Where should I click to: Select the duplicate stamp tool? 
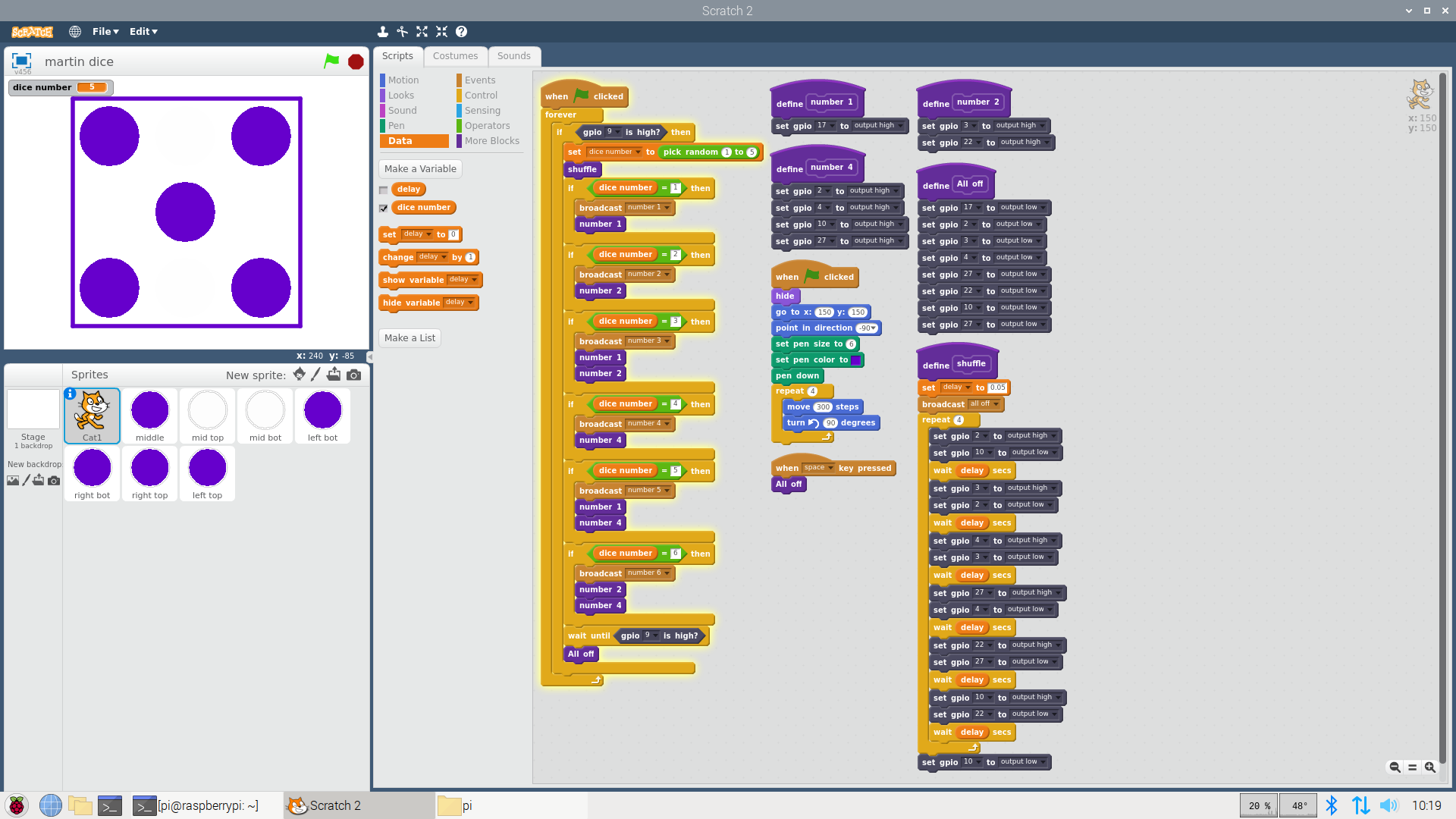point(383,32)
